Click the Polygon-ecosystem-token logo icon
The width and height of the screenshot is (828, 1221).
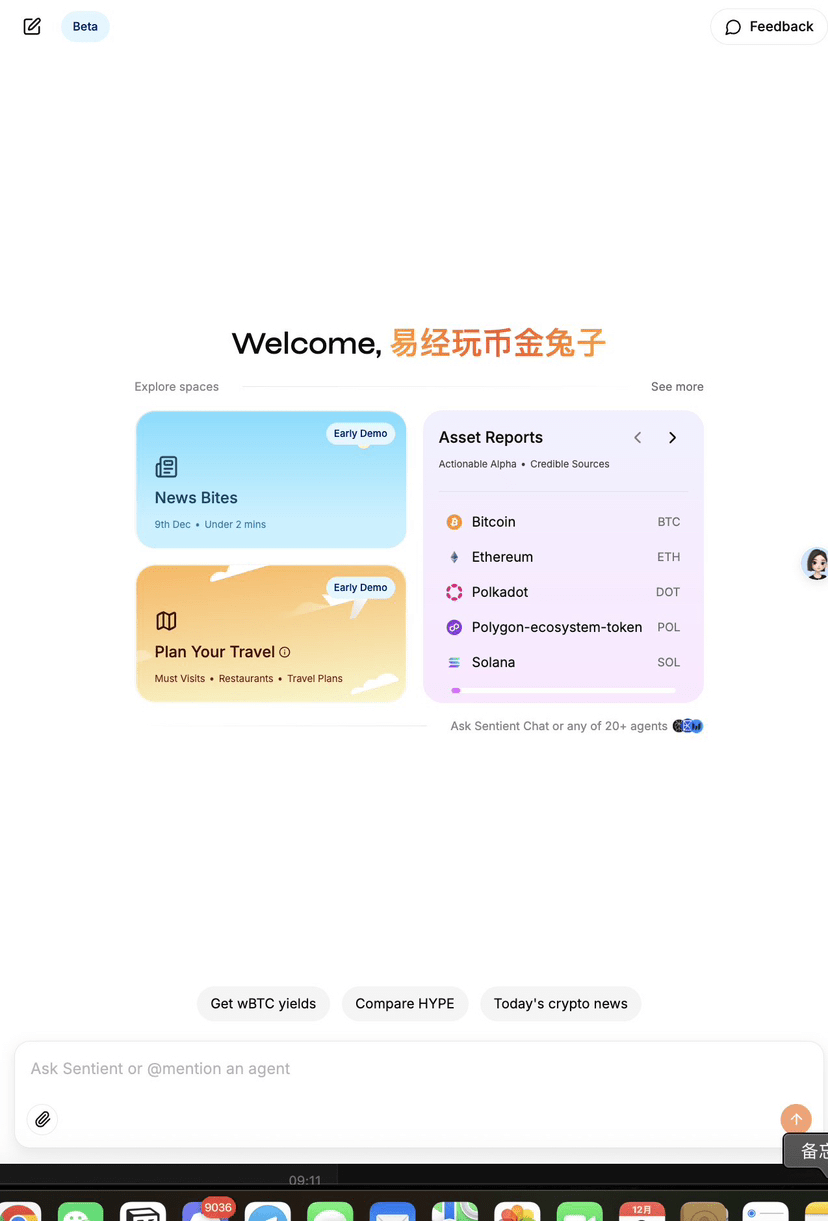(x=454, y=627)
